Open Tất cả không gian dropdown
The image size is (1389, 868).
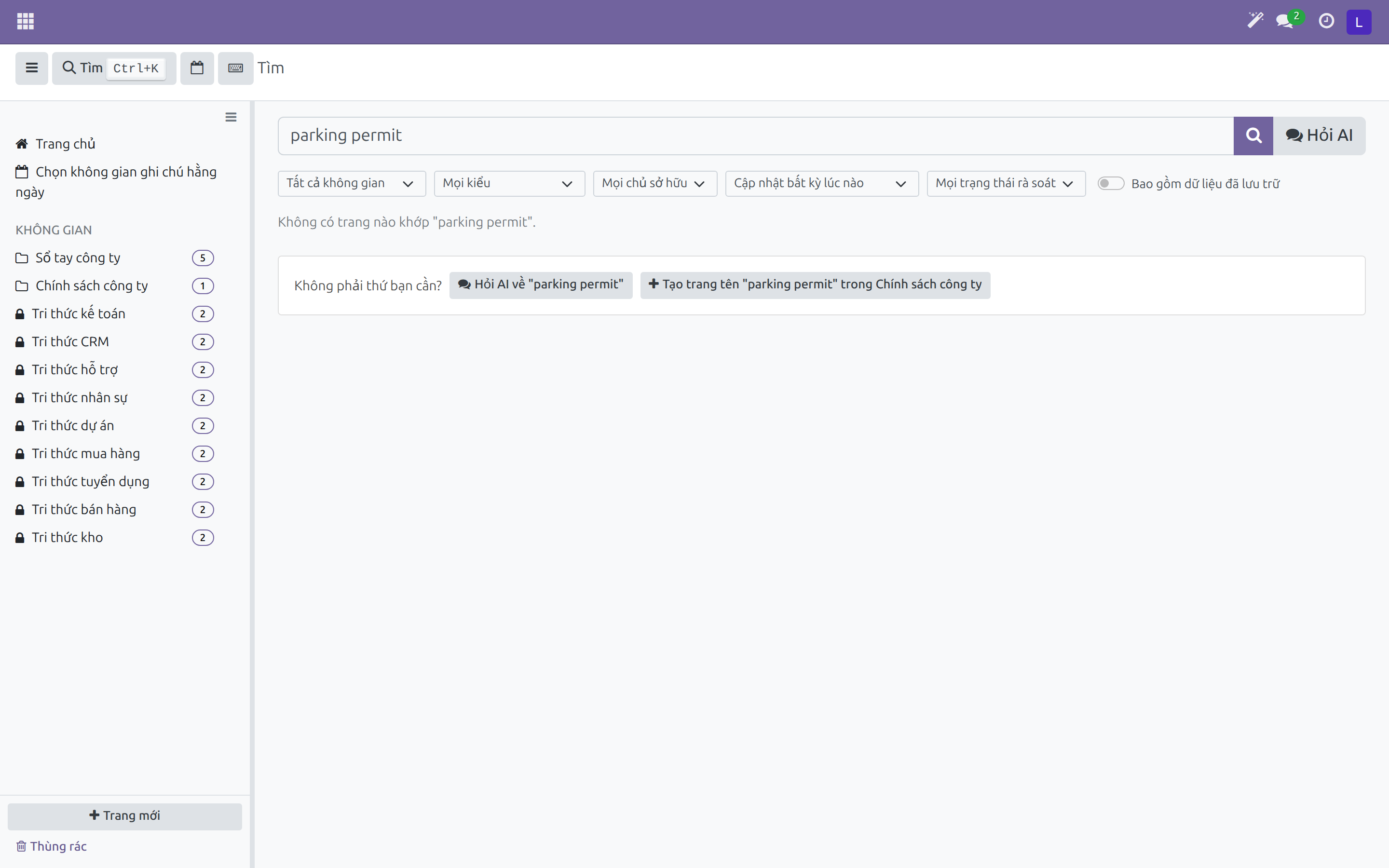351,183
